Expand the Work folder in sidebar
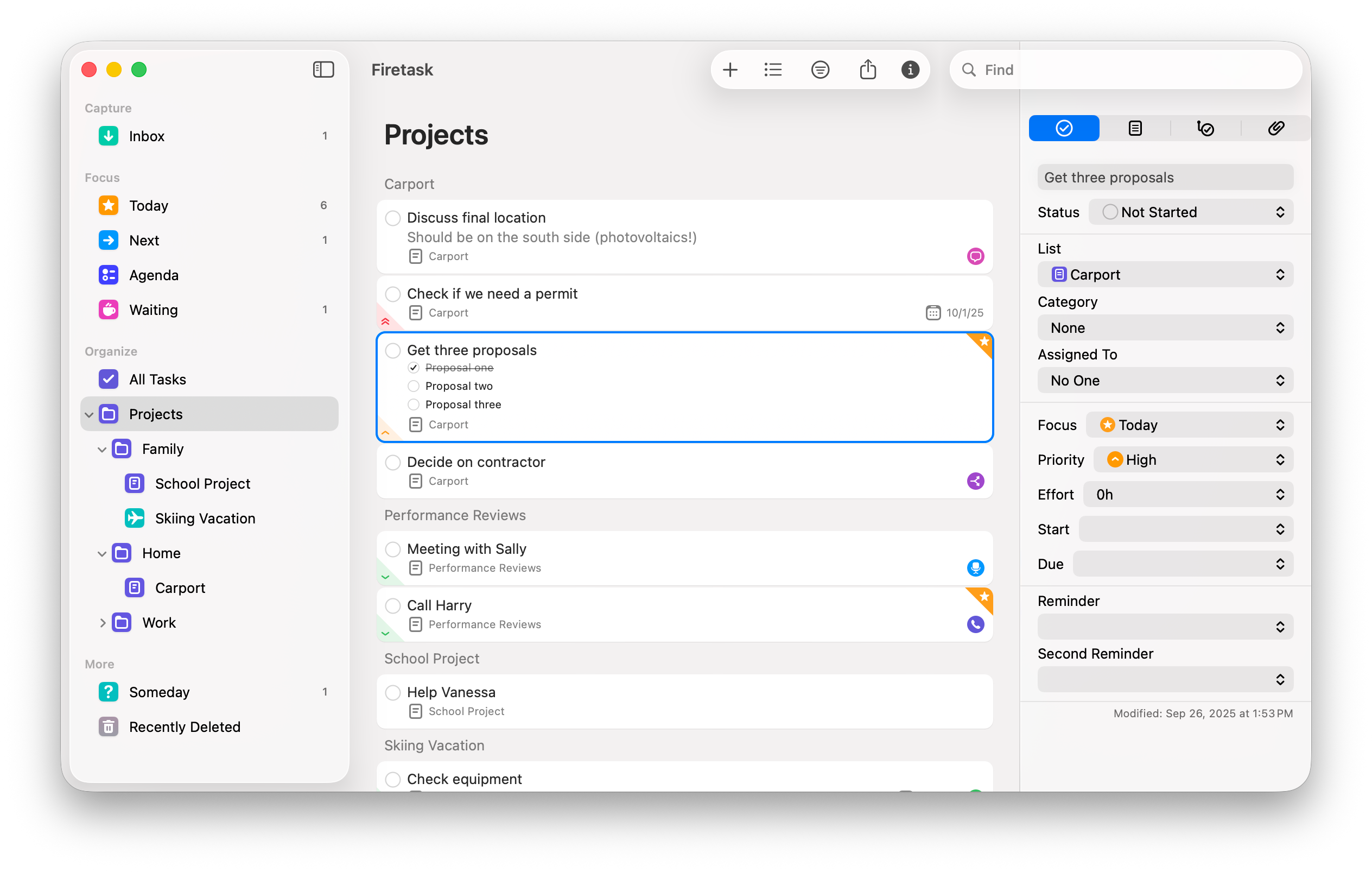Image resolution: width=1372 pixels, height=872 pixels. [102, 623]
